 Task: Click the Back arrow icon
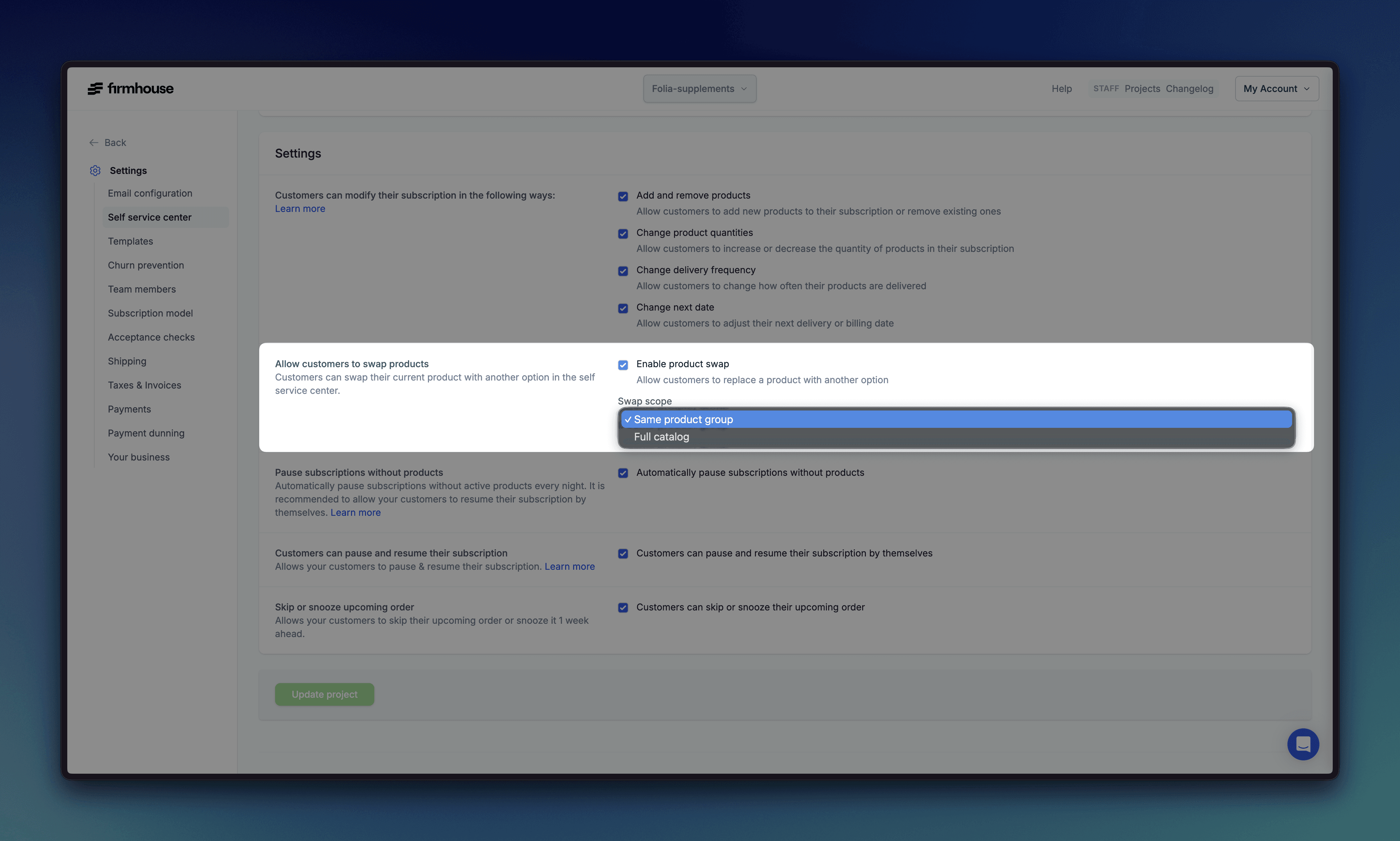pyautogui.click(x=94, y=143)
